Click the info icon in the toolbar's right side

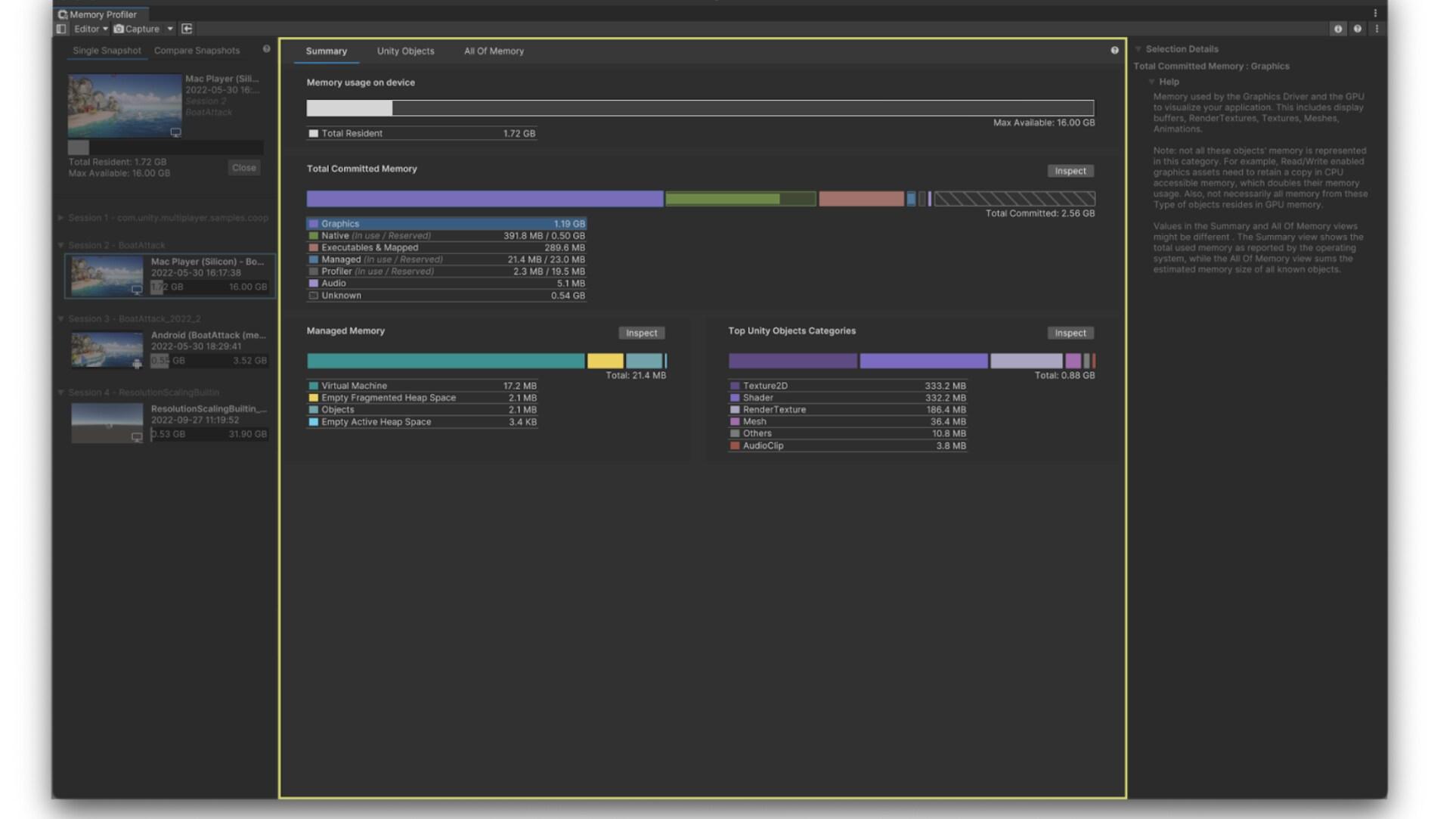tap(1338, 29)
